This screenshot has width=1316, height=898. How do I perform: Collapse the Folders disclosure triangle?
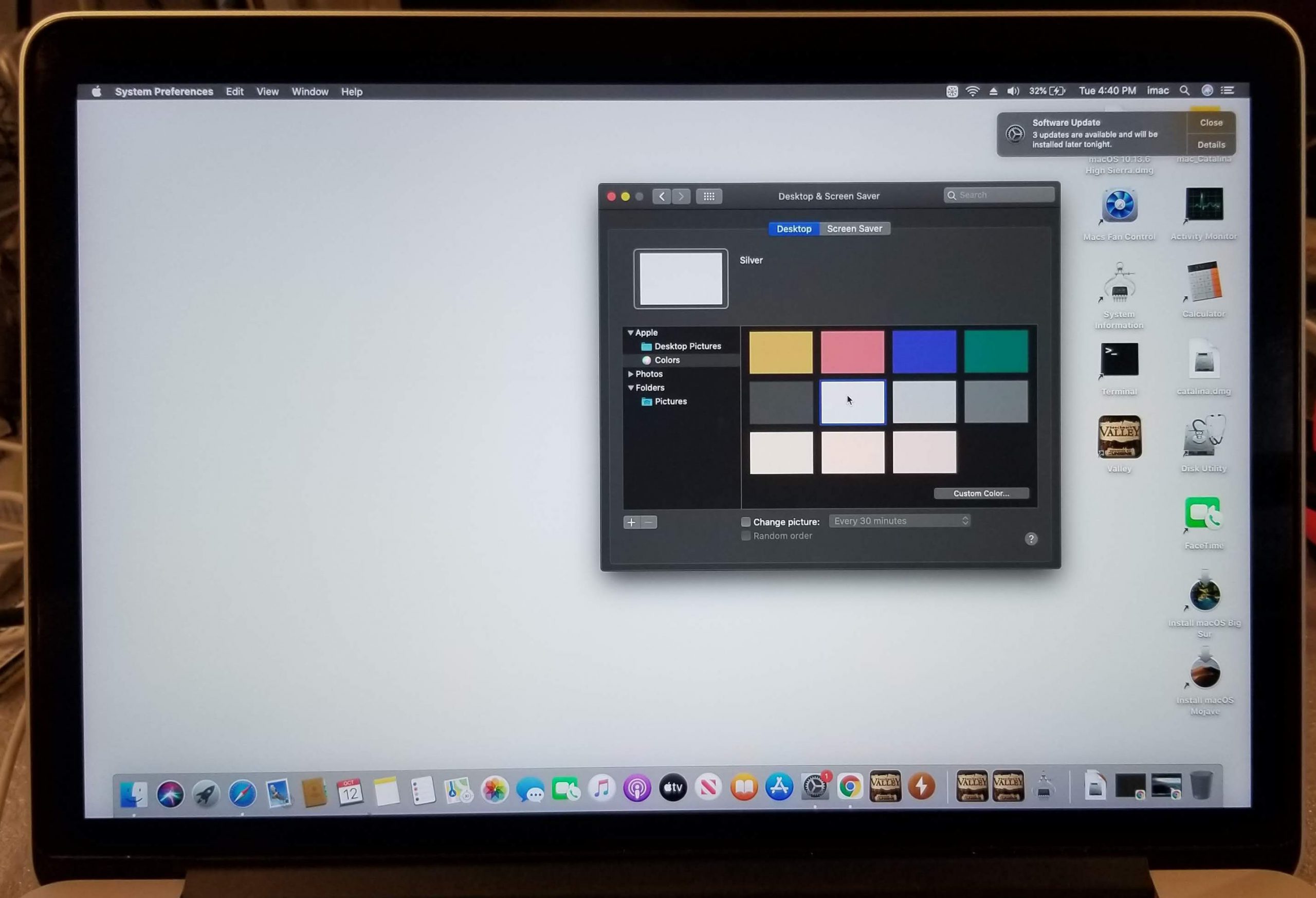pos(630,388)
